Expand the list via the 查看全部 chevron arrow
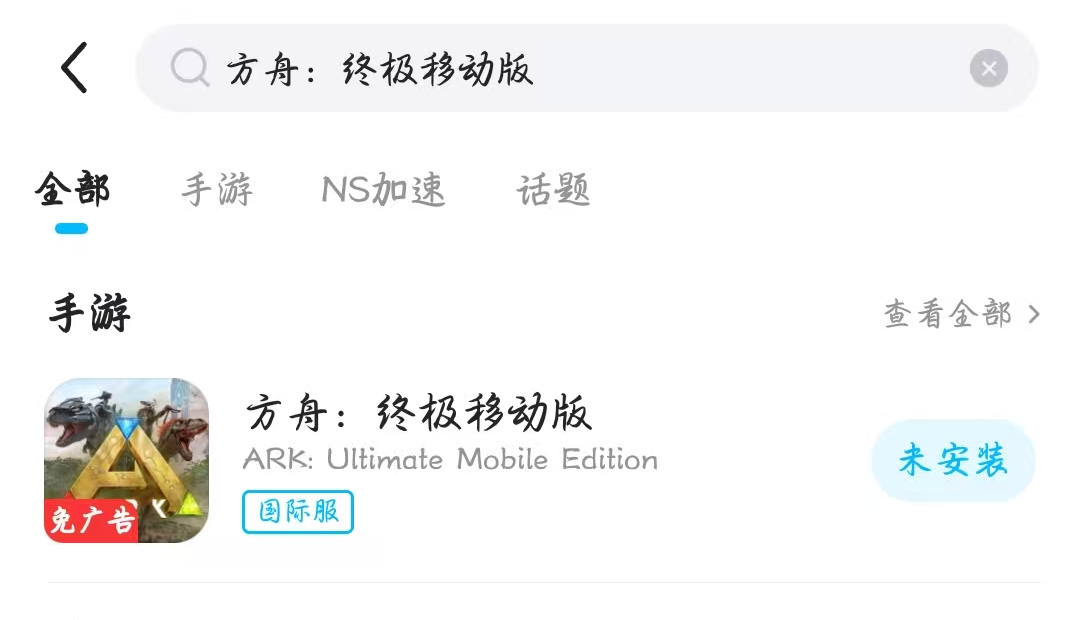1080x620 pixels. (1034, 314)
